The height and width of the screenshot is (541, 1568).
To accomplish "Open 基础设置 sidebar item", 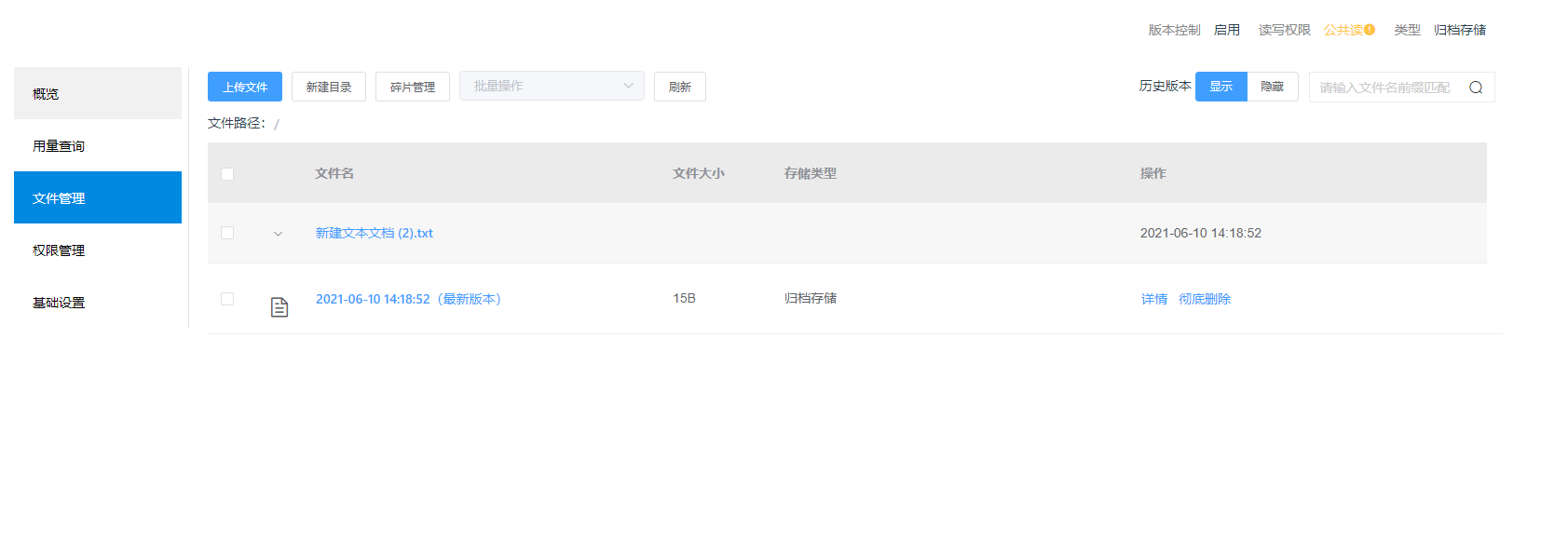I will pos(98,302).
